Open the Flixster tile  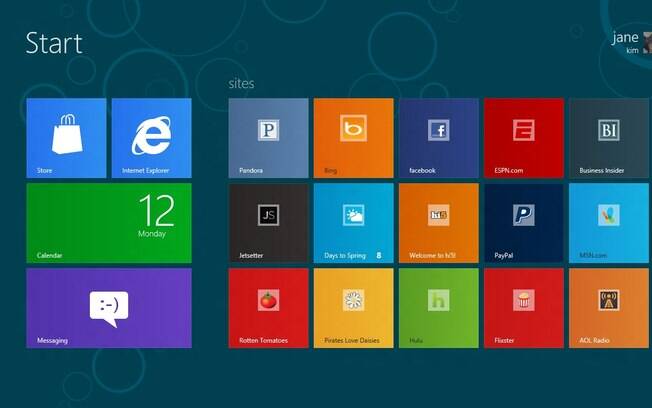click(524, 308)
